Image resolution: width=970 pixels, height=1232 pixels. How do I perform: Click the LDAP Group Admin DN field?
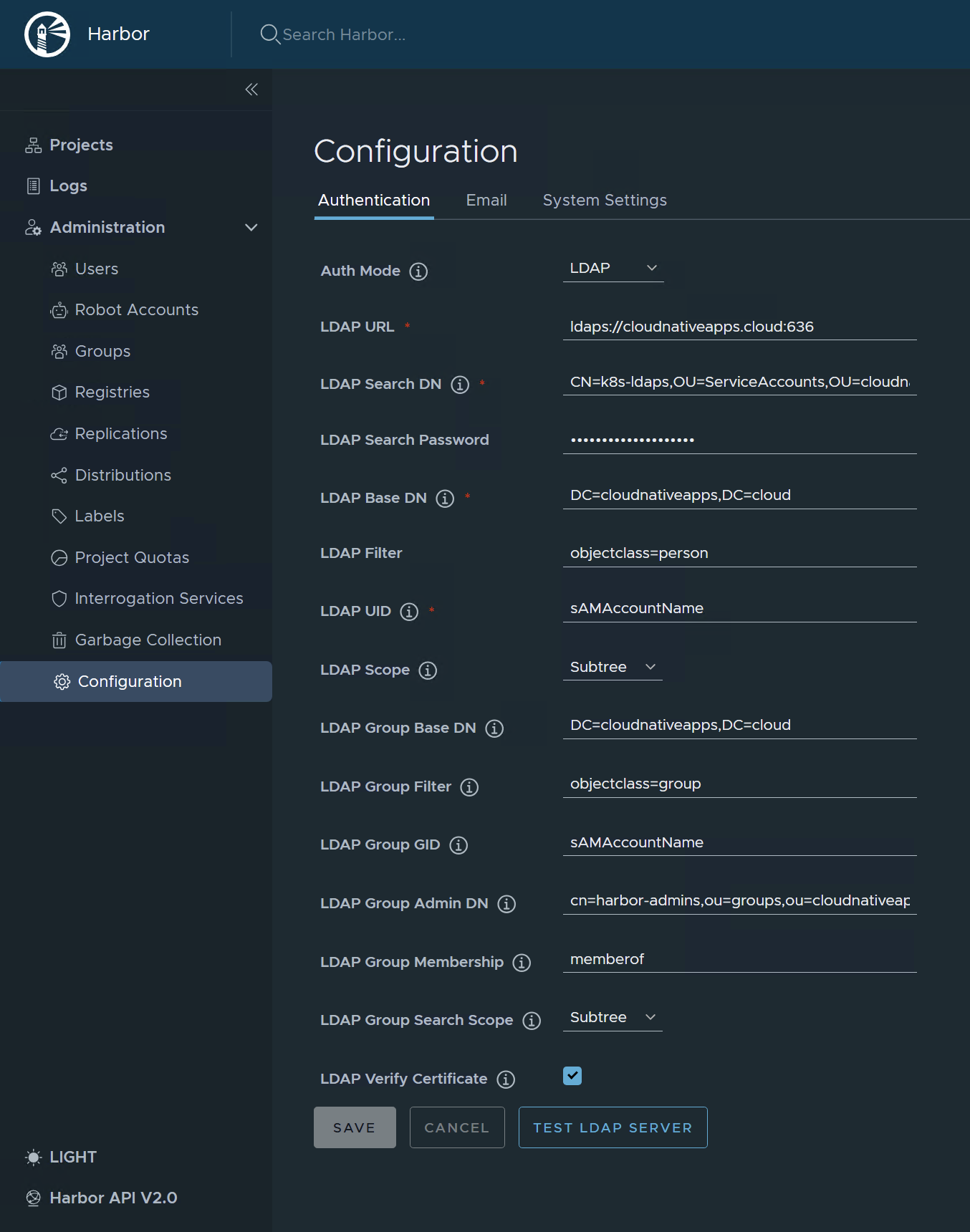click(740, 901)
